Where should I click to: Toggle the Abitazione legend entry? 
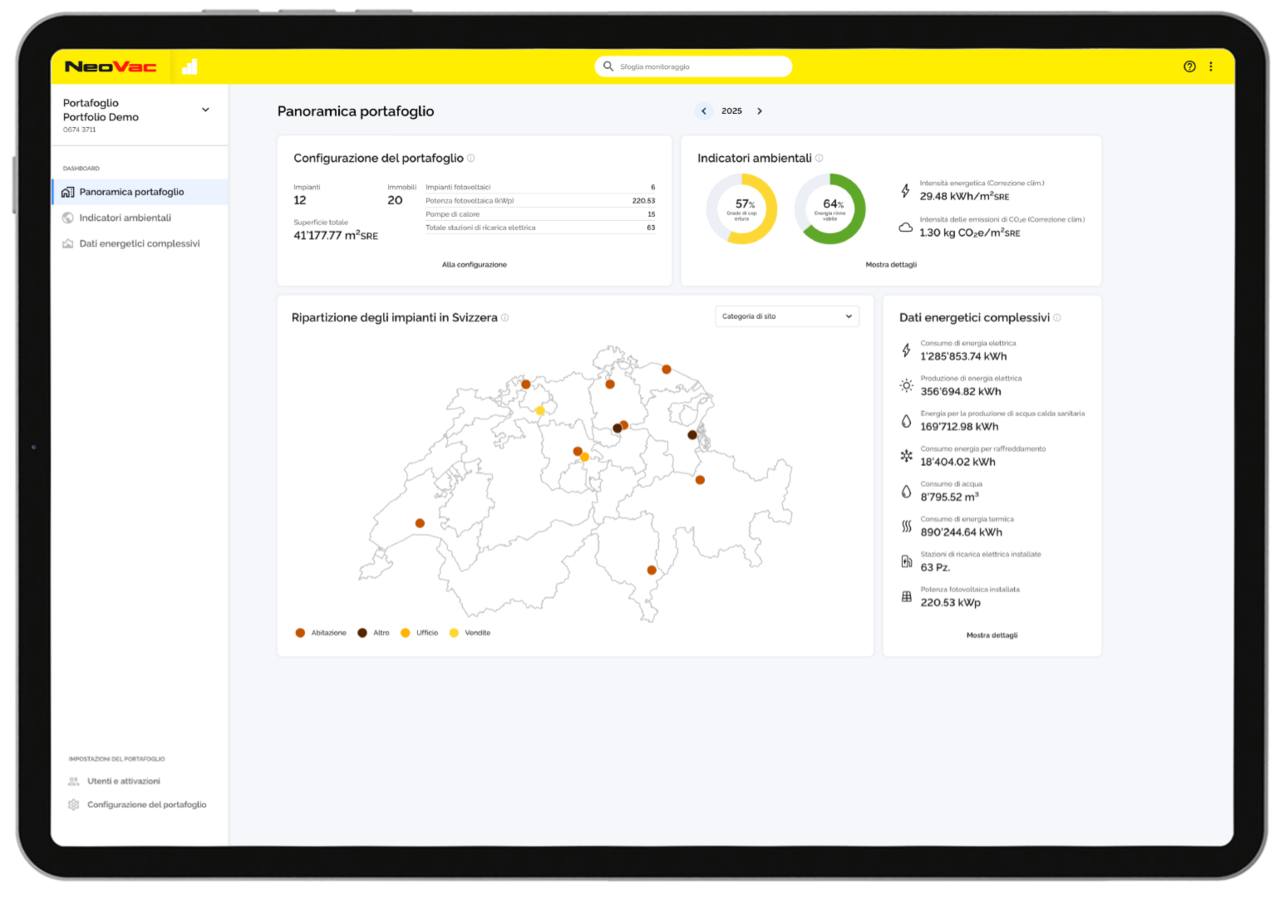pos(321,633)
